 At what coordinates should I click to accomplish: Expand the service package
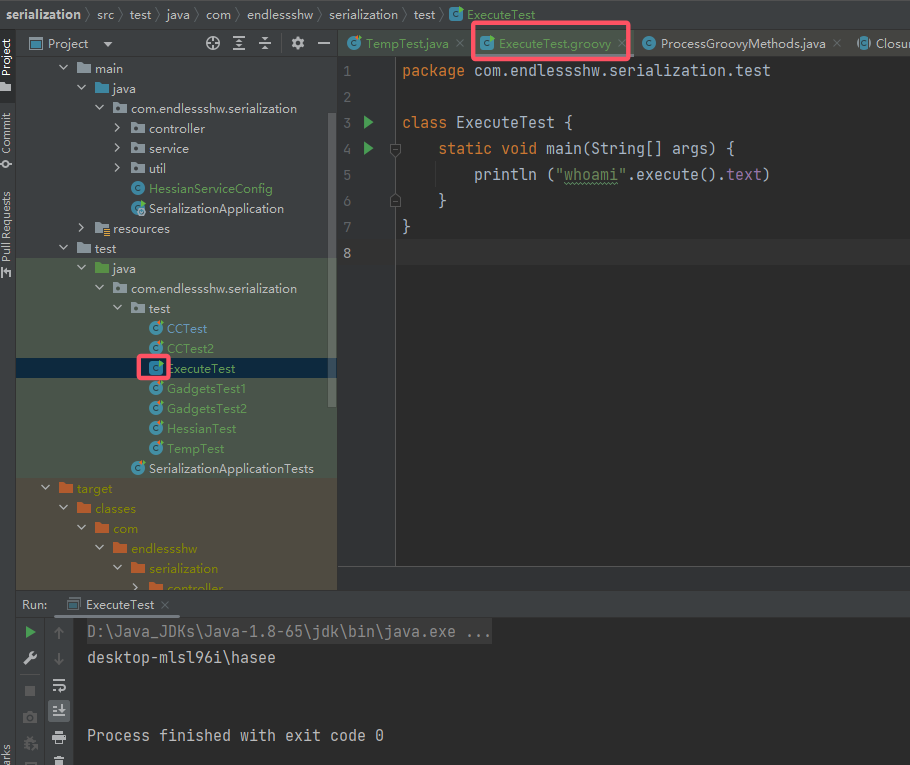tap(117, 148)
